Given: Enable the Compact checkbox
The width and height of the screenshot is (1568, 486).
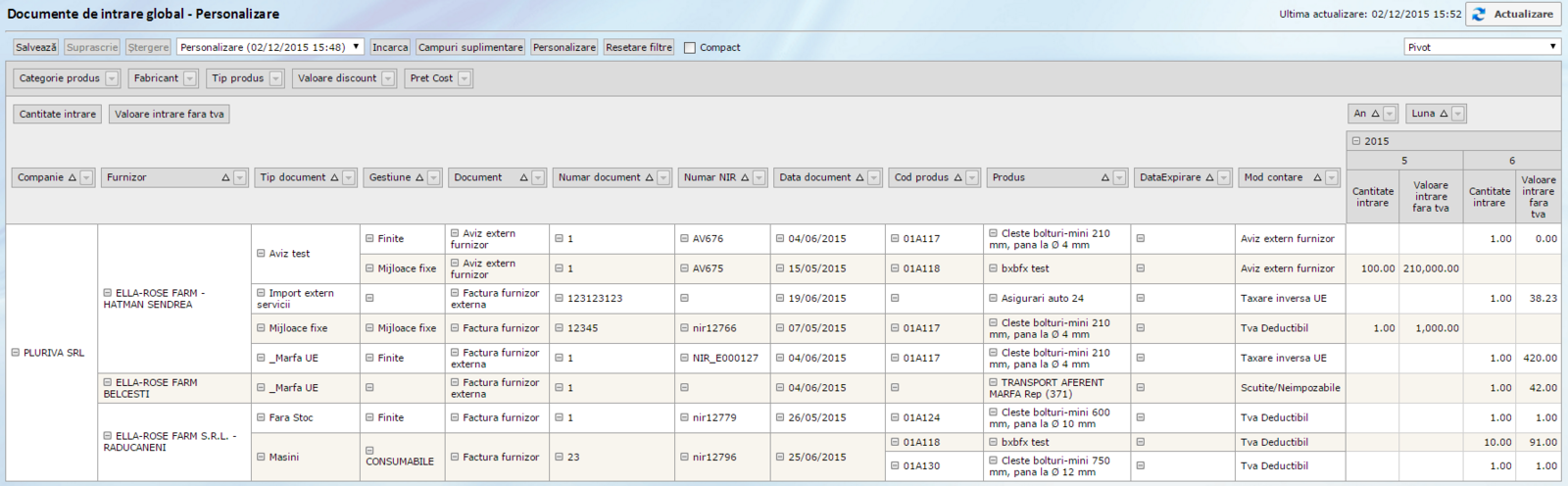Looking at the screenshot, I should point(690,48).
